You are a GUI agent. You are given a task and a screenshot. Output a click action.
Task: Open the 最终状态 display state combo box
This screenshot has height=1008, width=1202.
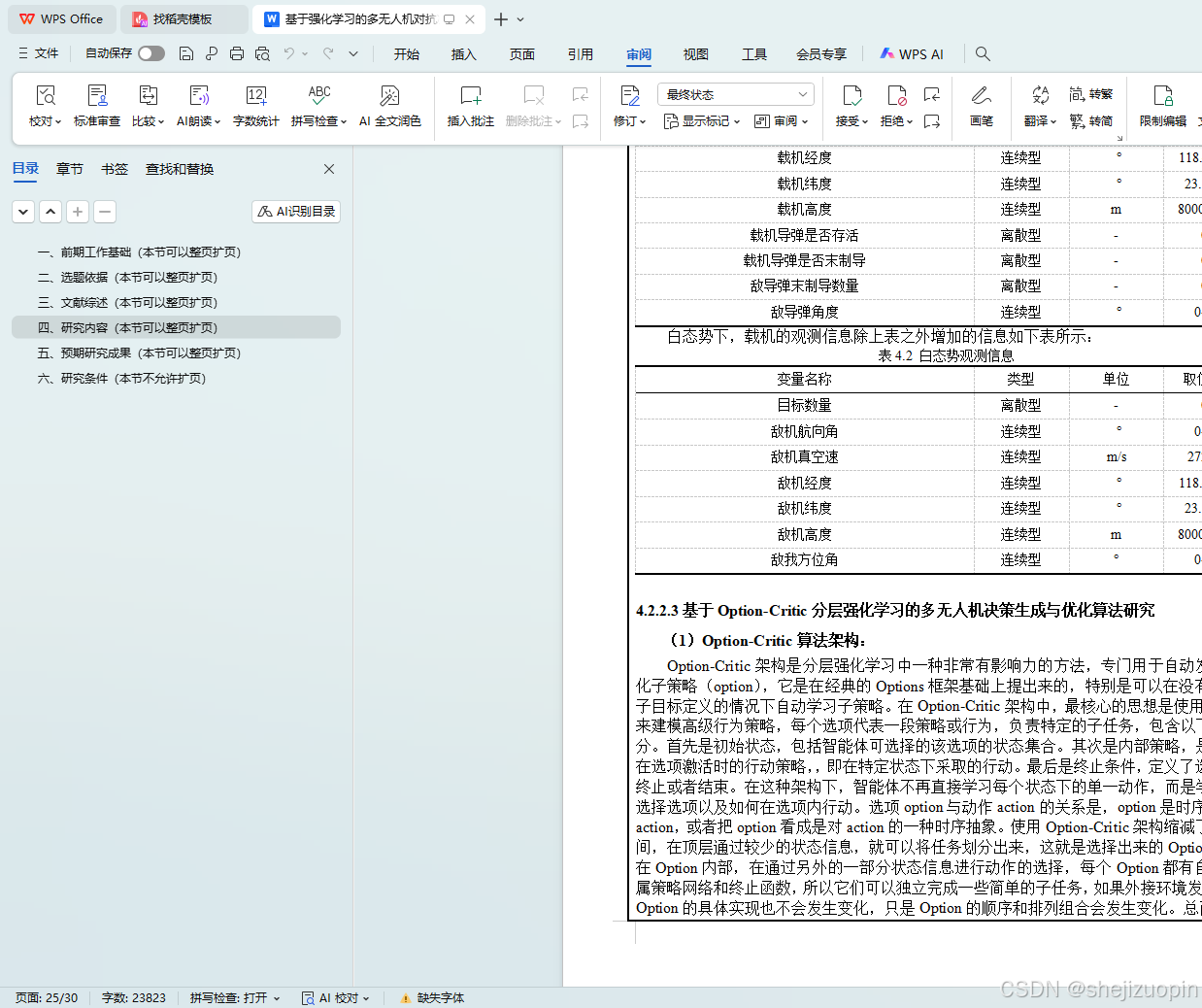(735, 94)
